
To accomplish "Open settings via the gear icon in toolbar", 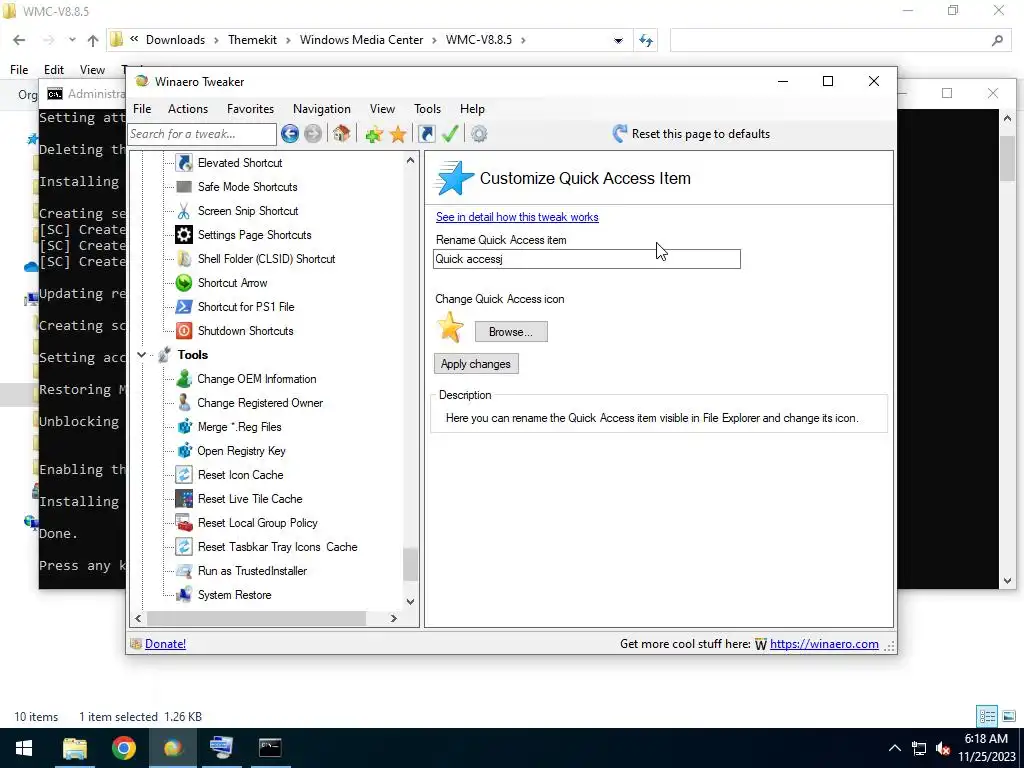I will point(479,134).
